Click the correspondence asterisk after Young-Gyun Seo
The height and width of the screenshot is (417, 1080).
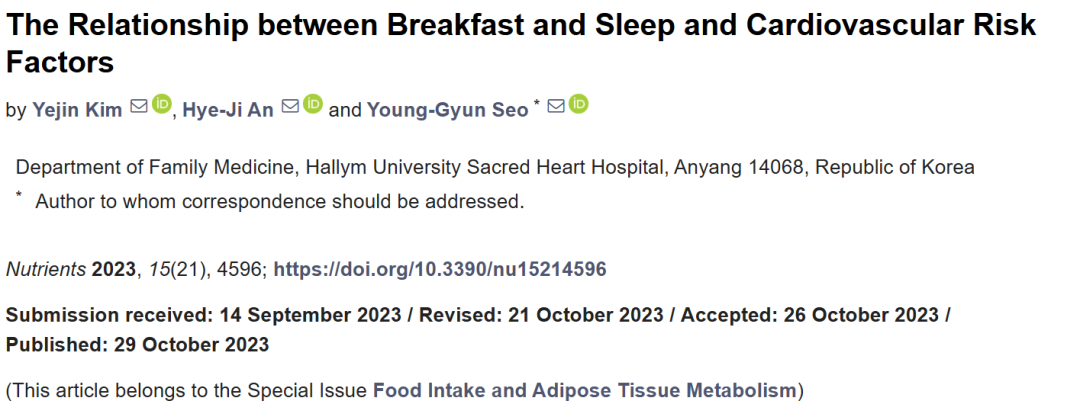pos(537,103)
